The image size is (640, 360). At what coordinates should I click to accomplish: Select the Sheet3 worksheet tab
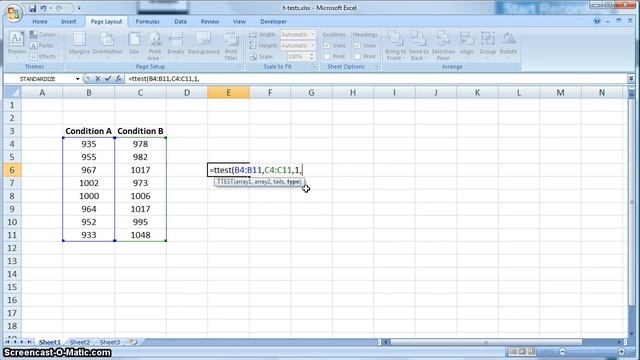point(110,342)
